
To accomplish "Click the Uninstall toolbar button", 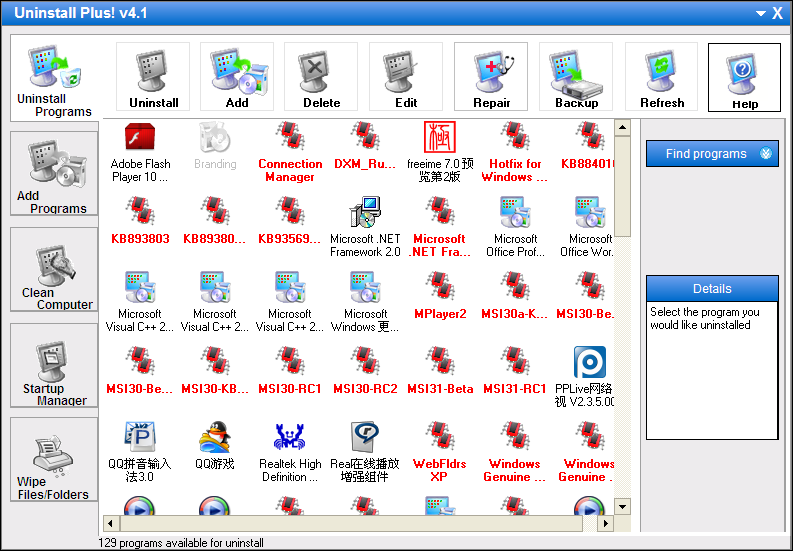I will pos(153,77).
